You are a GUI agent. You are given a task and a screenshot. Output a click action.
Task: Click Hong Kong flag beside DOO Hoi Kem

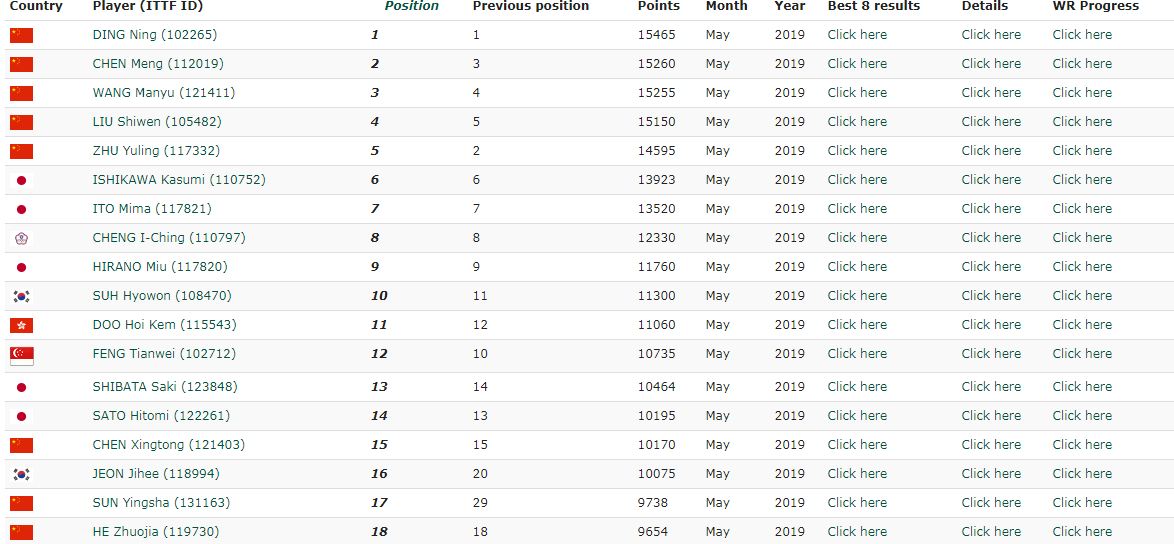pos(21,326)
